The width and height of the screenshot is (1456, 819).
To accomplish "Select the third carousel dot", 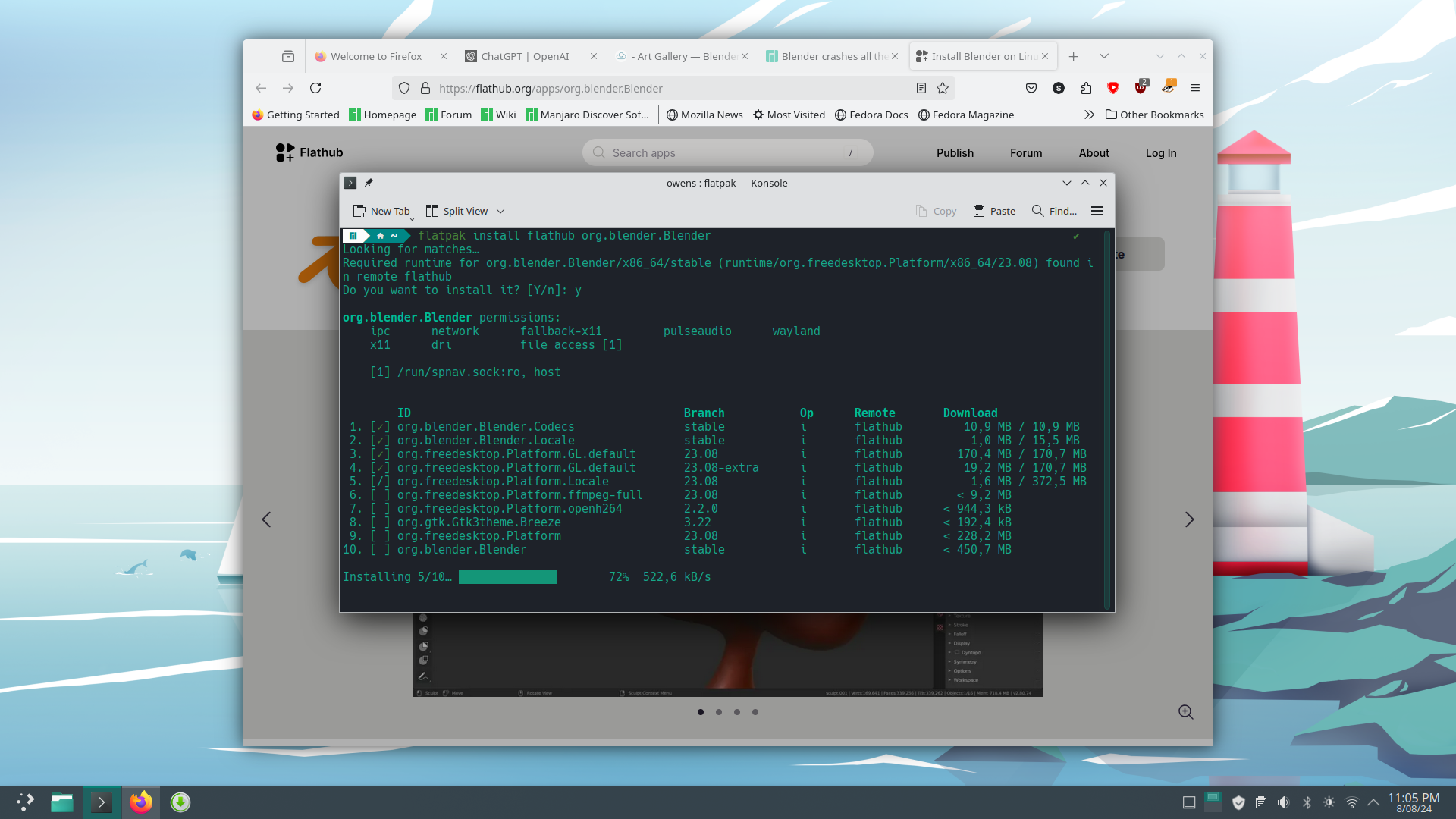I will pyautogui.click(x=737, y=712).
